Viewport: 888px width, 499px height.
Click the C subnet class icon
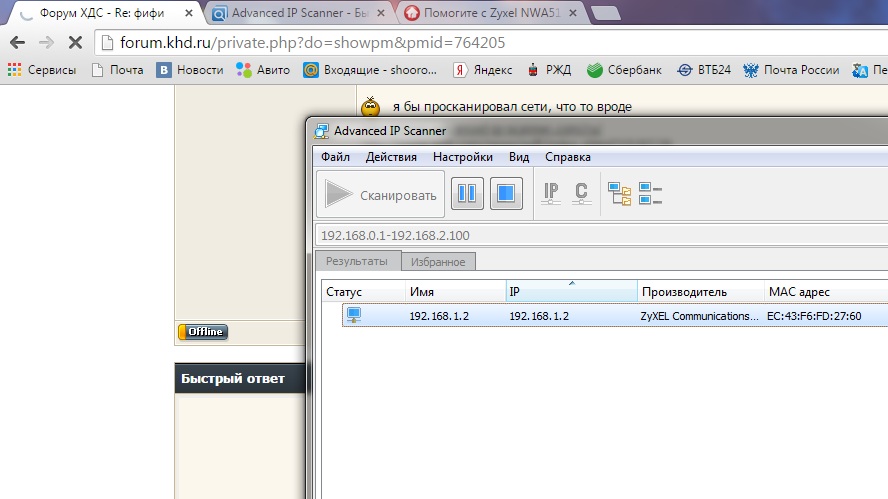pos(581,194)
